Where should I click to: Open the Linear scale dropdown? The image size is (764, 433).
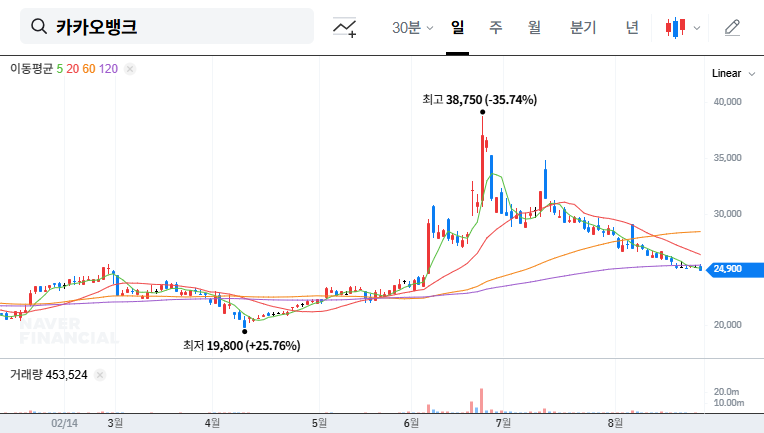coord(733,74)
